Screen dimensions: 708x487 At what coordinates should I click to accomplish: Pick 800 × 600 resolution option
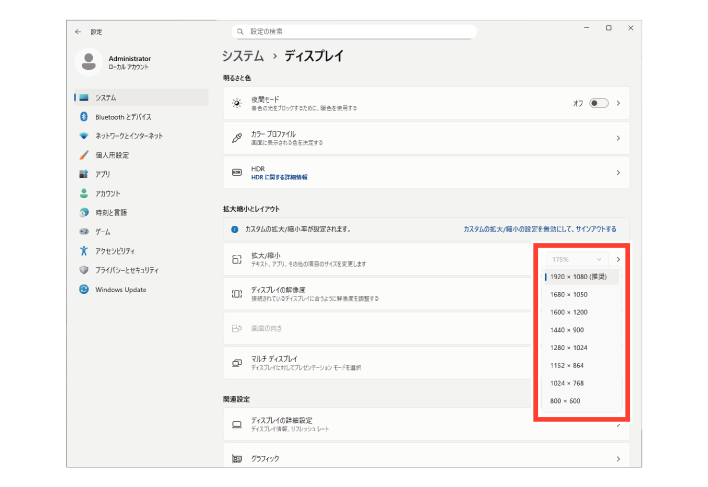coord(566,401)
